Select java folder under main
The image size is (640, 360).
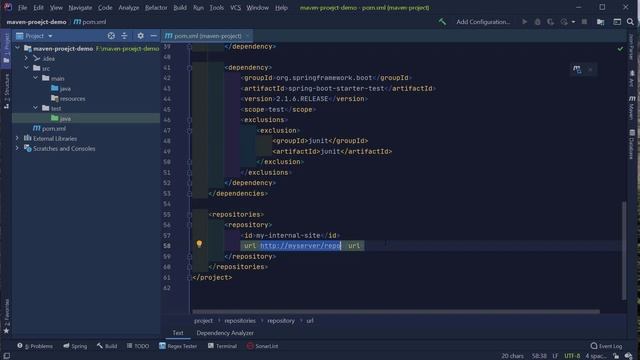click(x=61, y=88)
